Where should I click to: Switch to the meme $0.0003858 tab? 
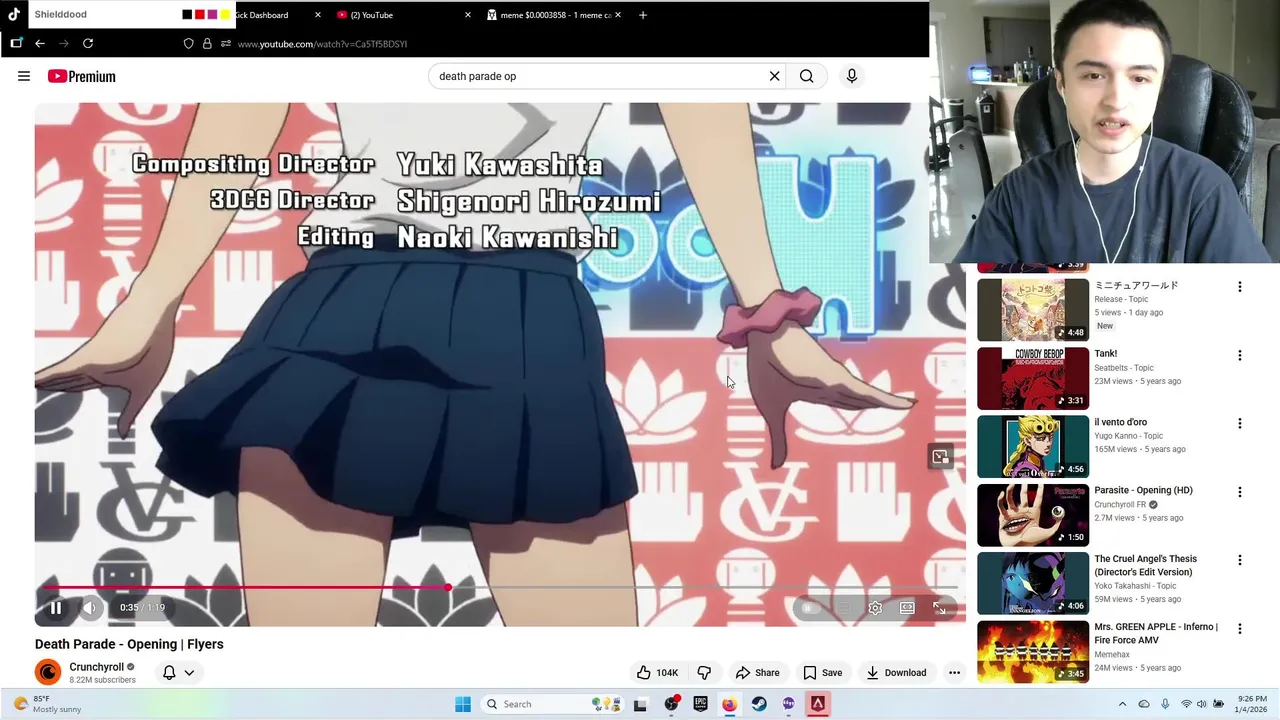coord(553,15)
